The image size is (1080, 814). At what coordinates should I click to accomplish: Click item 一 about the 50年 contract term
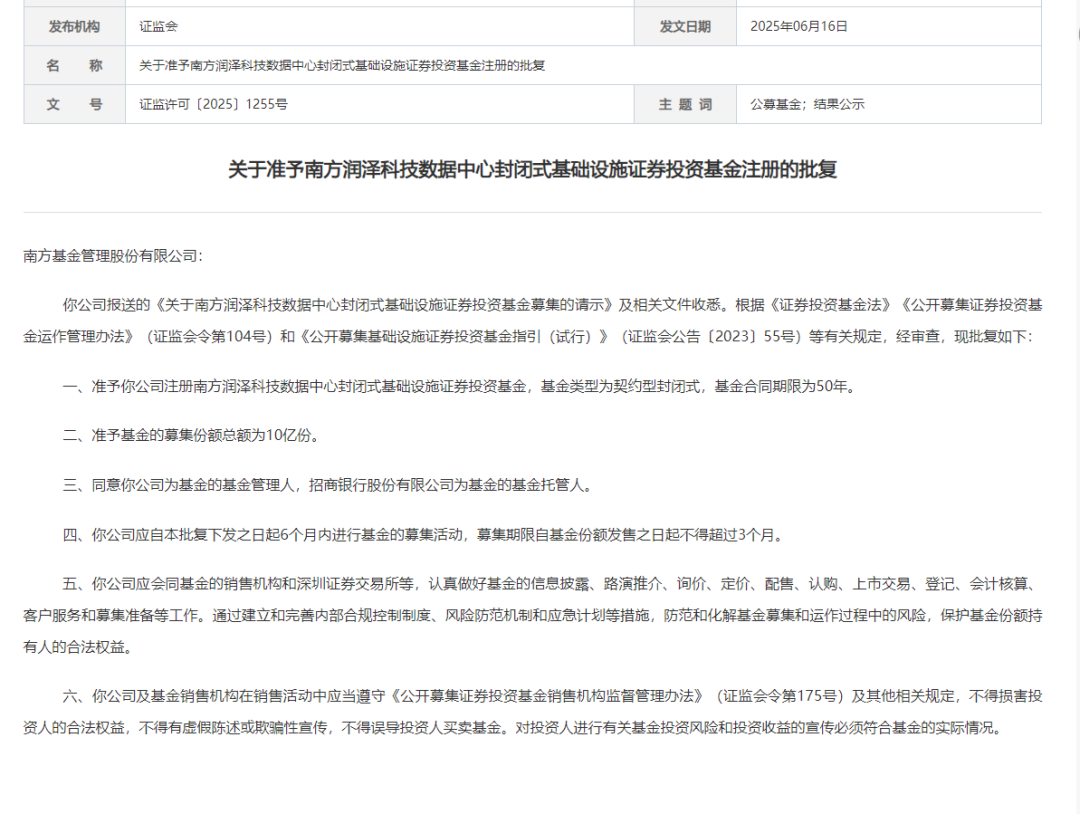[x=459, y=386]
